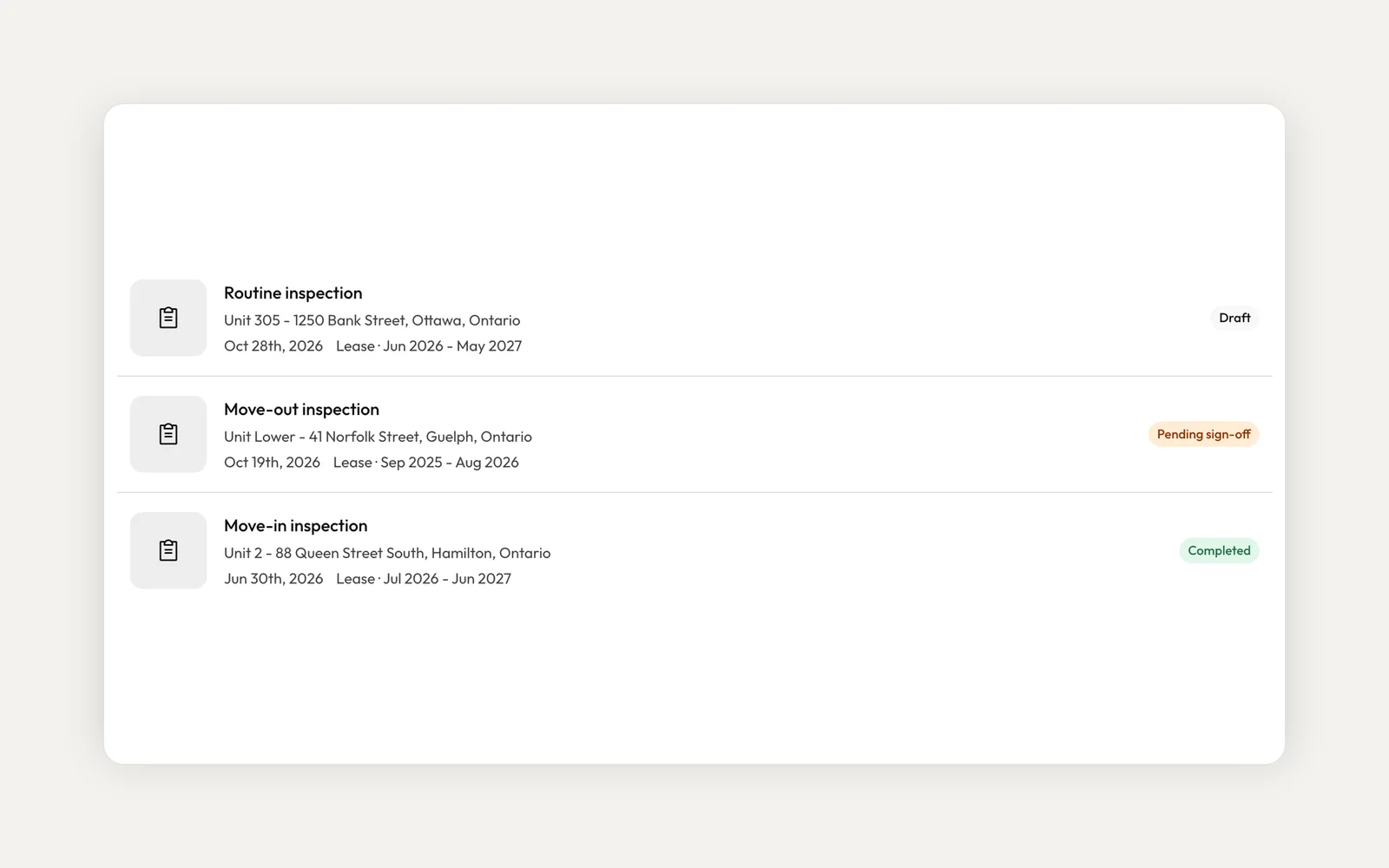The image size is (1389, 868).
Task: Click the Unit 305 label
Action: point(252,320)
